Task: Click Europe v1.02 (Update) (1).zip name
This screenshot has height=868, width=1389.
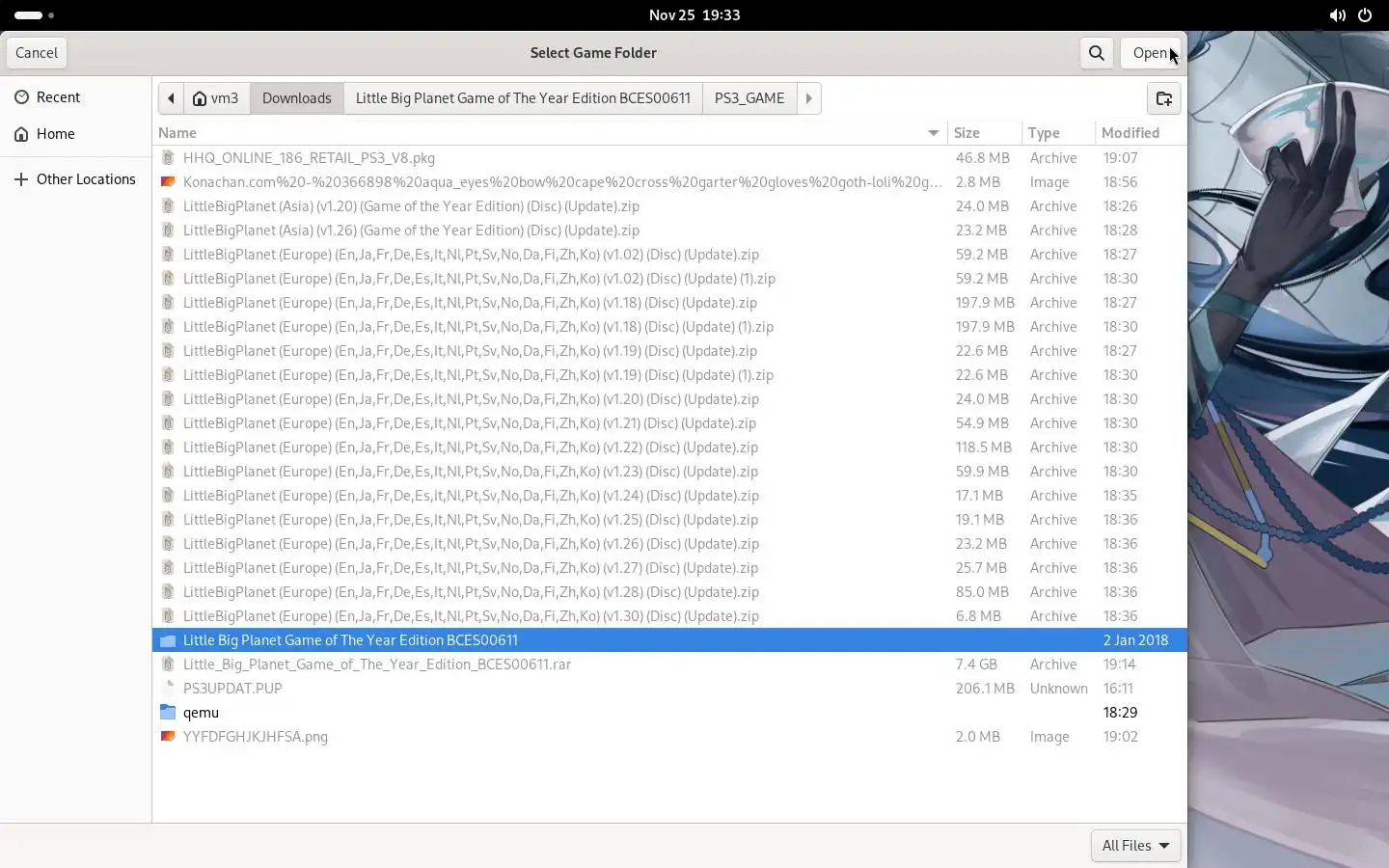Action: (479, 279)
